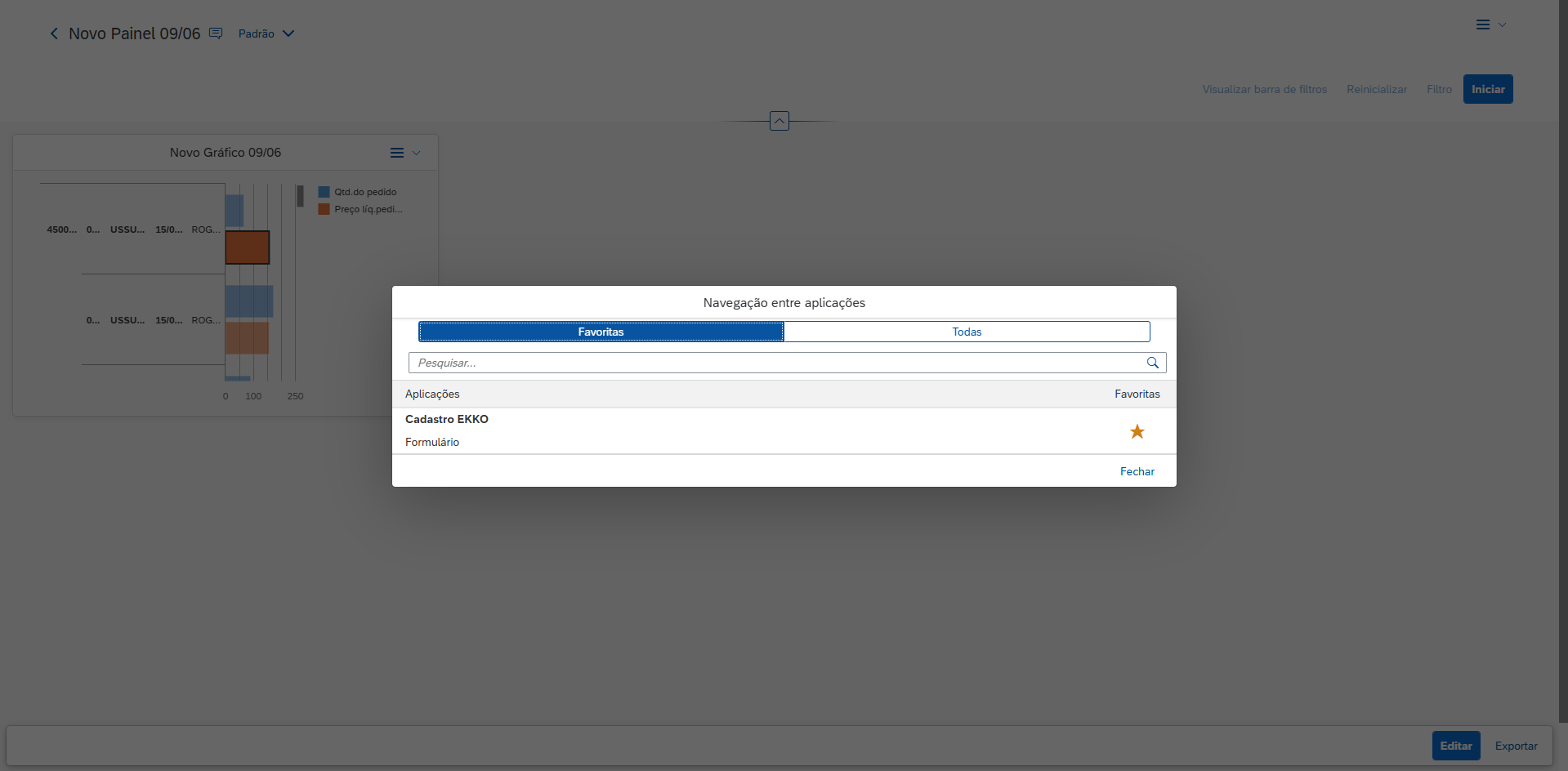
Task: Open the top-right hamburger menu
Action: [x=1483, y=25]
